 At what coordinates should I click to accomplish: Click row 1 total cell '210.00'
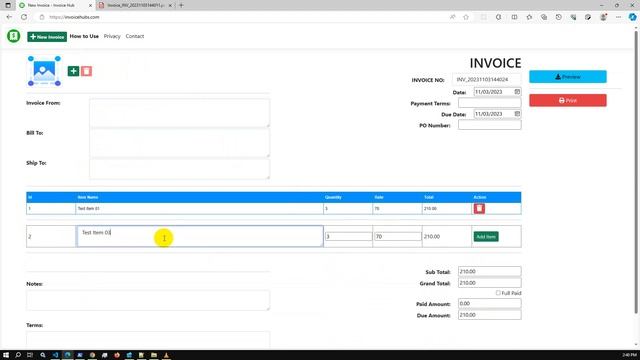[x=447, y=209]
